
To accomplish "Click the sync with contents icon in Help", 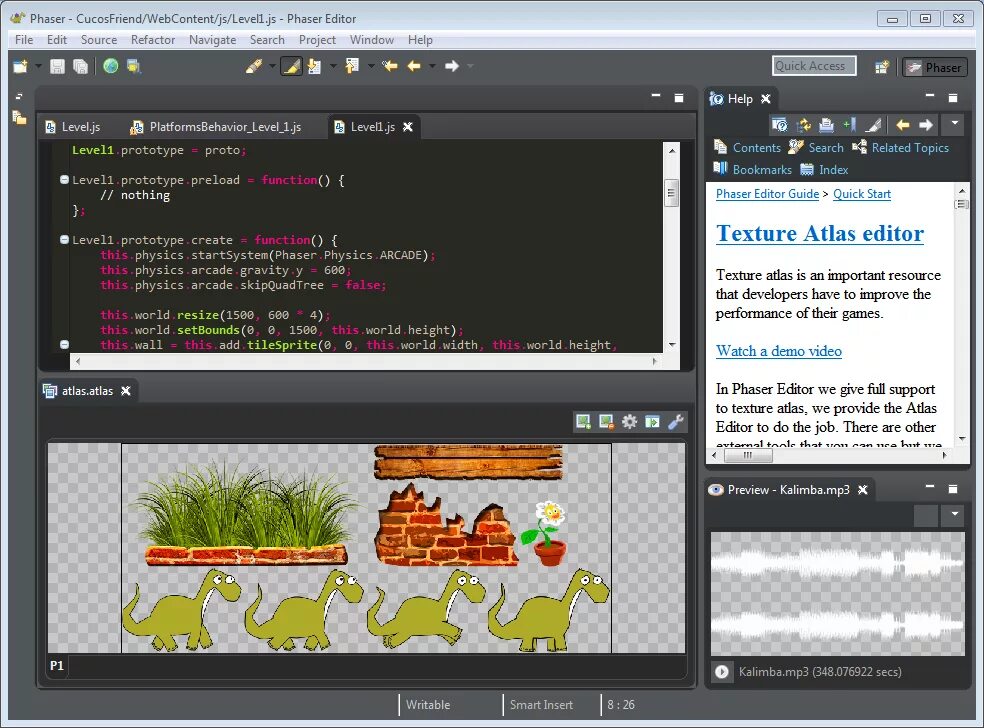I will click(x=803, y=125).
